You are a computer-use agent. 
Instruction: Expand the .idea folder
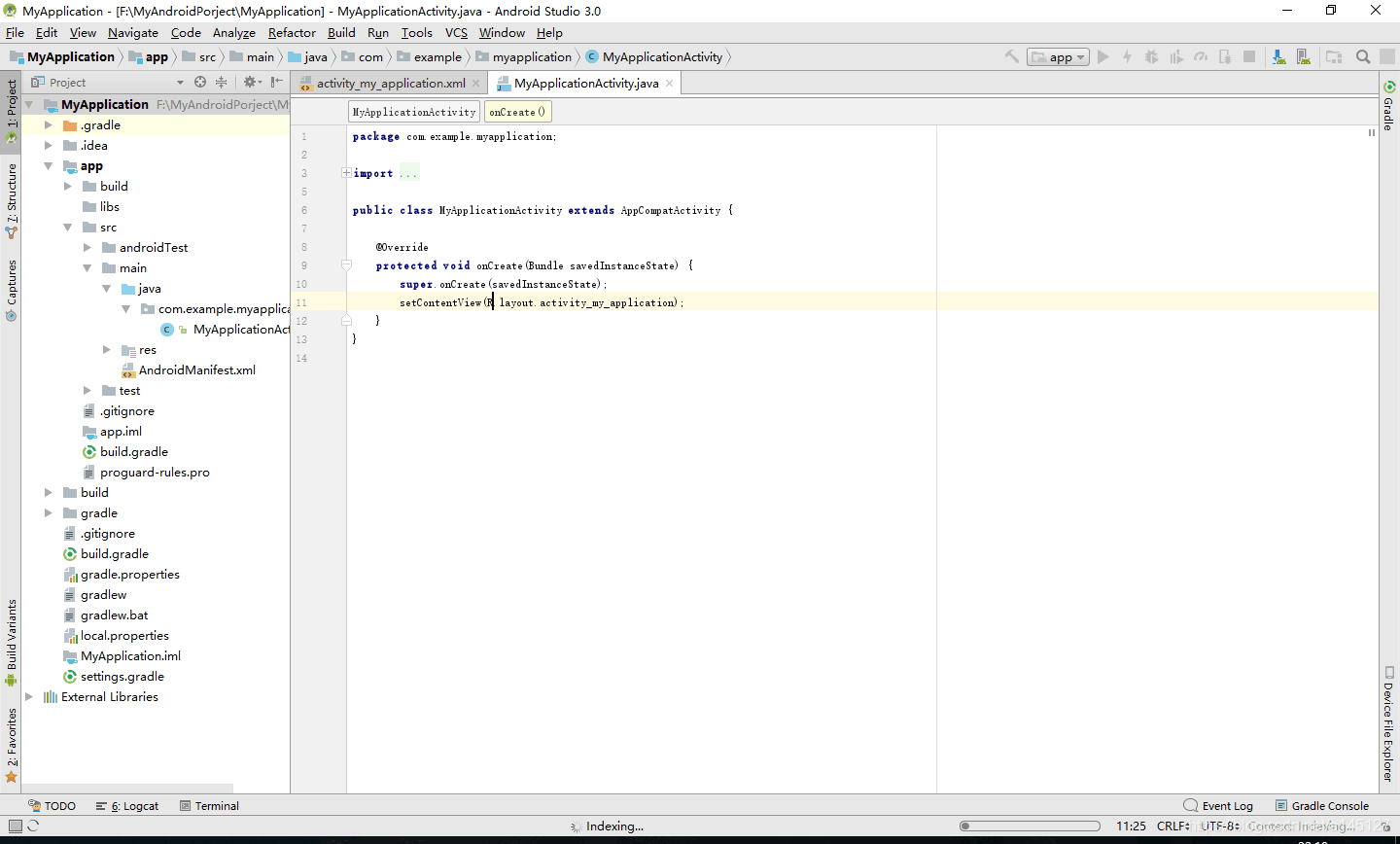48,146
